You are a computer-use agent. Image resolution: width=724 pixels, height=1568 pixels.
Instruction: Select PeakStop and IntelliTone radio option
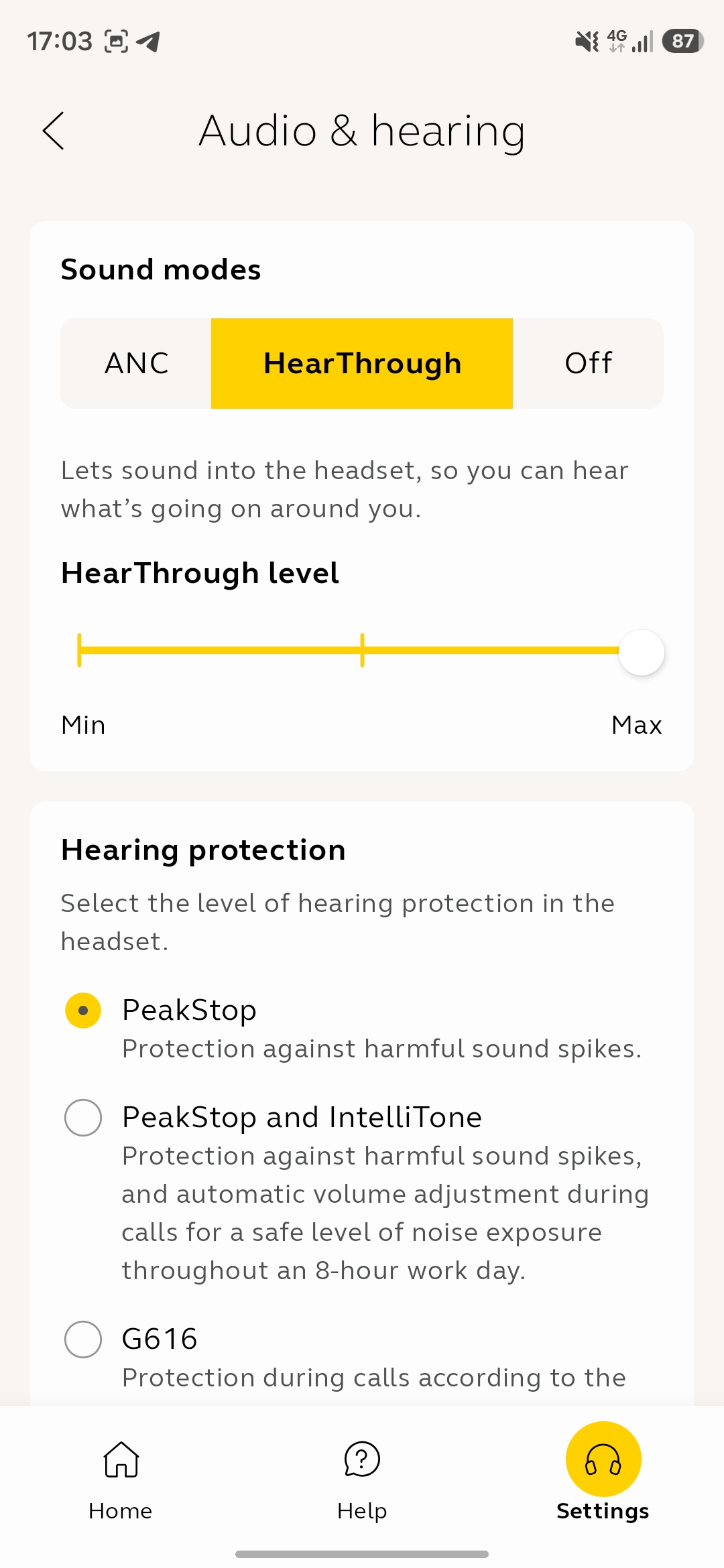83,1118
